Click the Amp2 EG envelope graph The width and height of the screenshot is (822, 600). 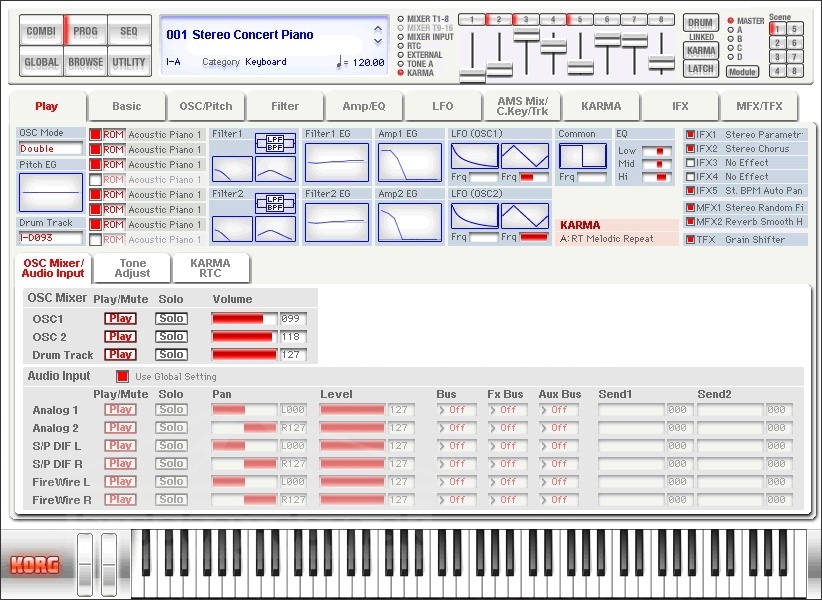(409, 222)
